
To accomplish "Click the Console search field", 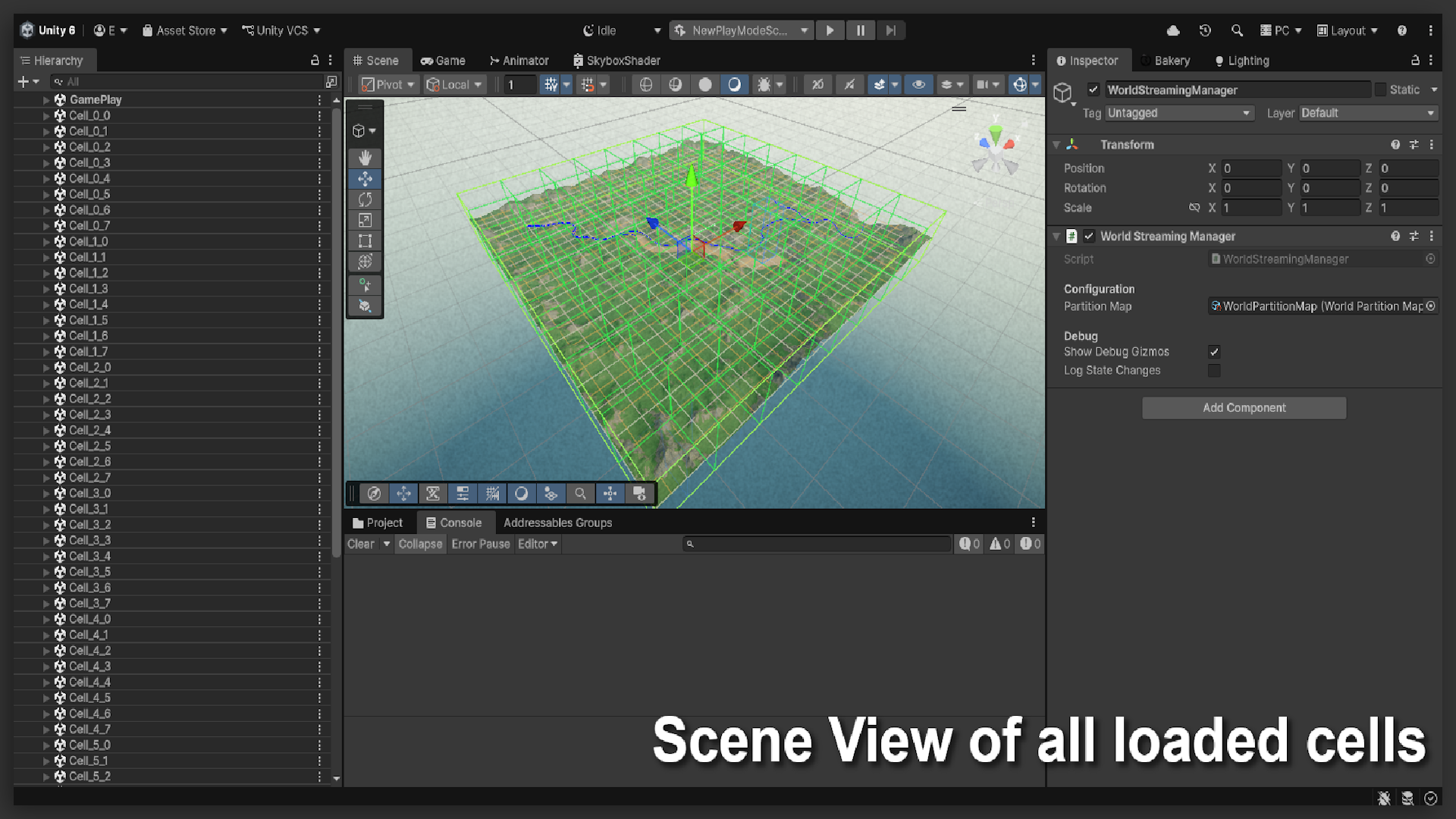I will point(817,544).
